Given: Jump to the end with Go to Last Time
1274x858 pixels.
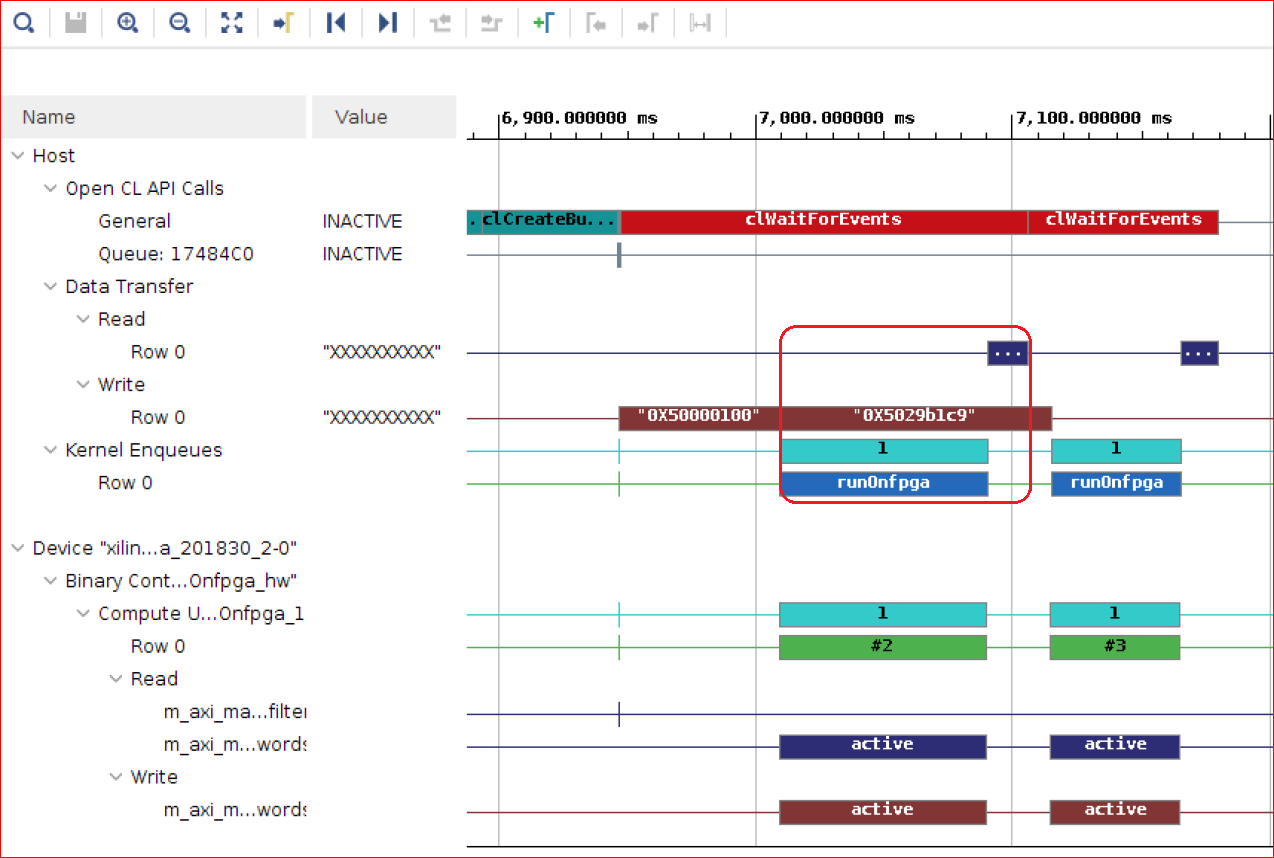Looking at the screenshot, I should [388, 23].
